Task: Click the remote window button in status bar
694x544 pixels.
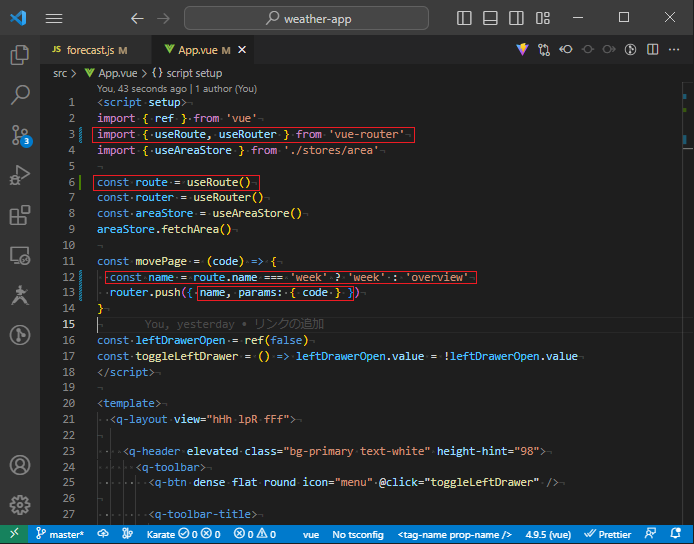Action: pyautogui.click(x=14, y=534)
